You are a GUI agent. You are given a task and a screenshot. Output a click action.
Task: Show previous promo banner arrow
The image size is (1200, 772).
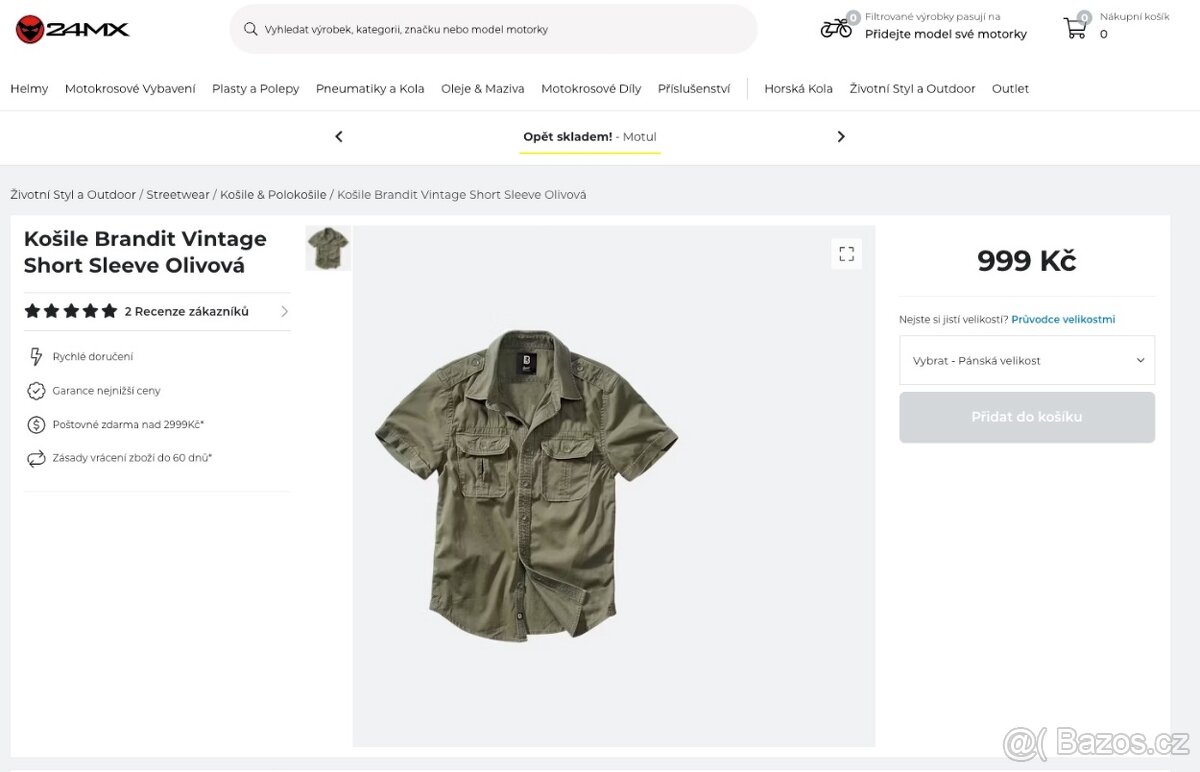(x=338, y=137)
